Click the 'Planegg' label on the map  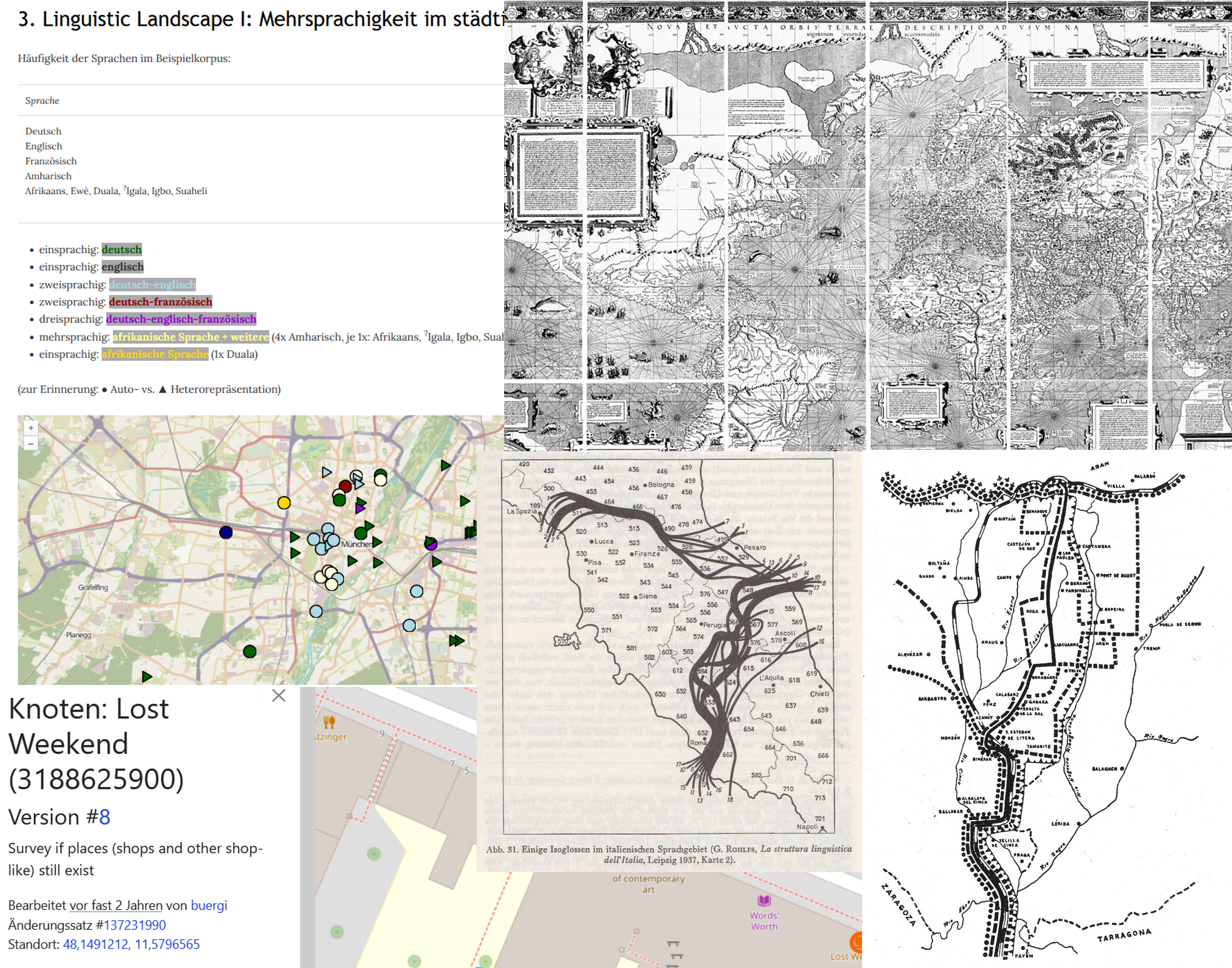78,635
